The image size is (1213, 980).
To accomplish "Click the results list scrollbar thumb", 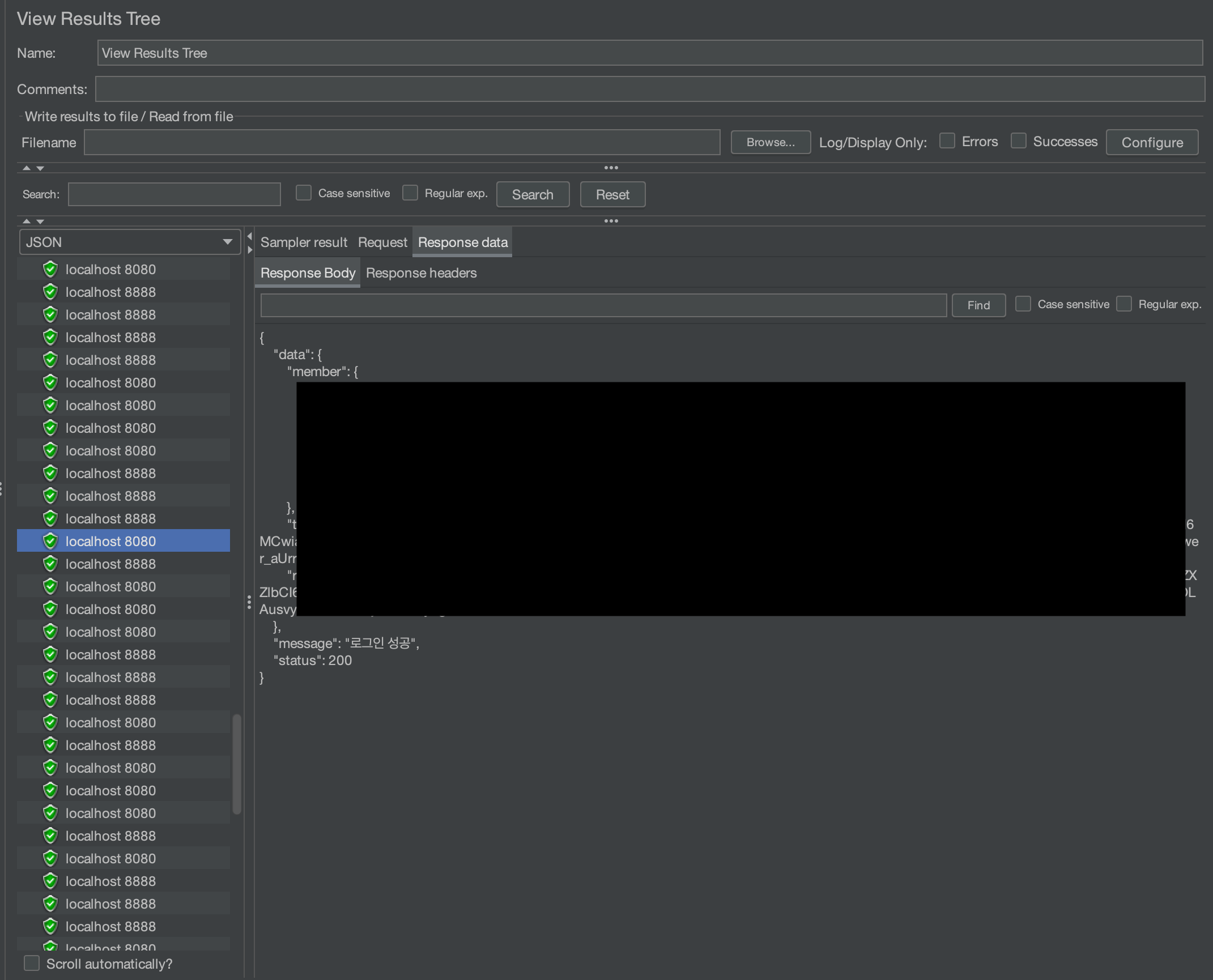I will pyautogui.click(x=237, y=764).
